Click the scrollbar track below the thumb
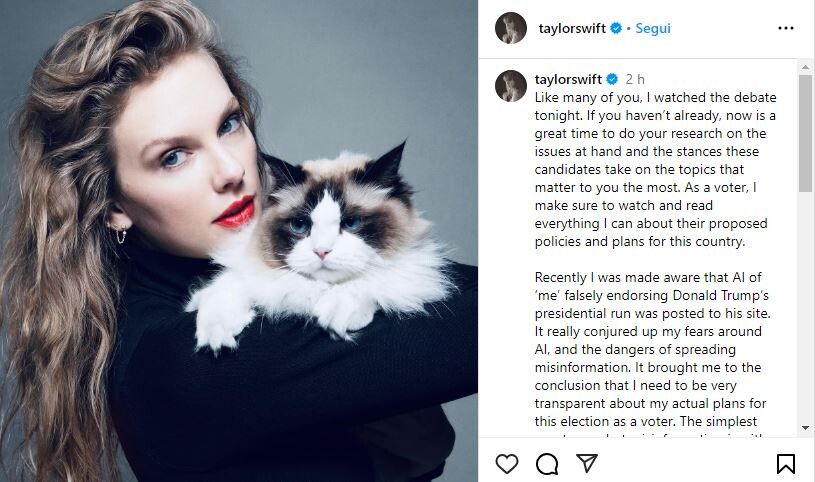The width and height of the screenshot is (815, 482). (806, 307)
